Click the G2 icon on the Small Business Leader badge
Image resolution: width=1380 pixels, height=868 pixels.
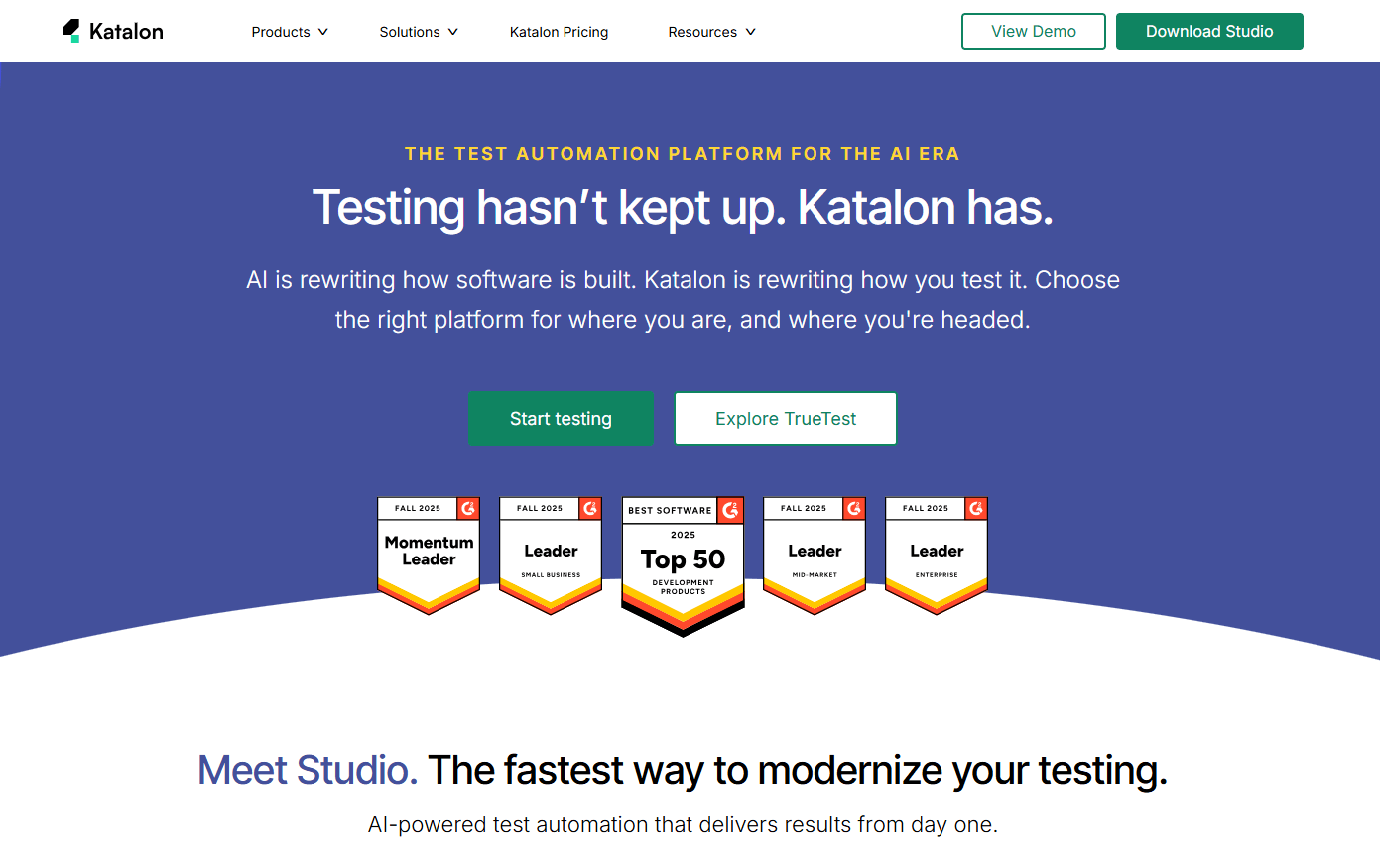coord(591,508)
